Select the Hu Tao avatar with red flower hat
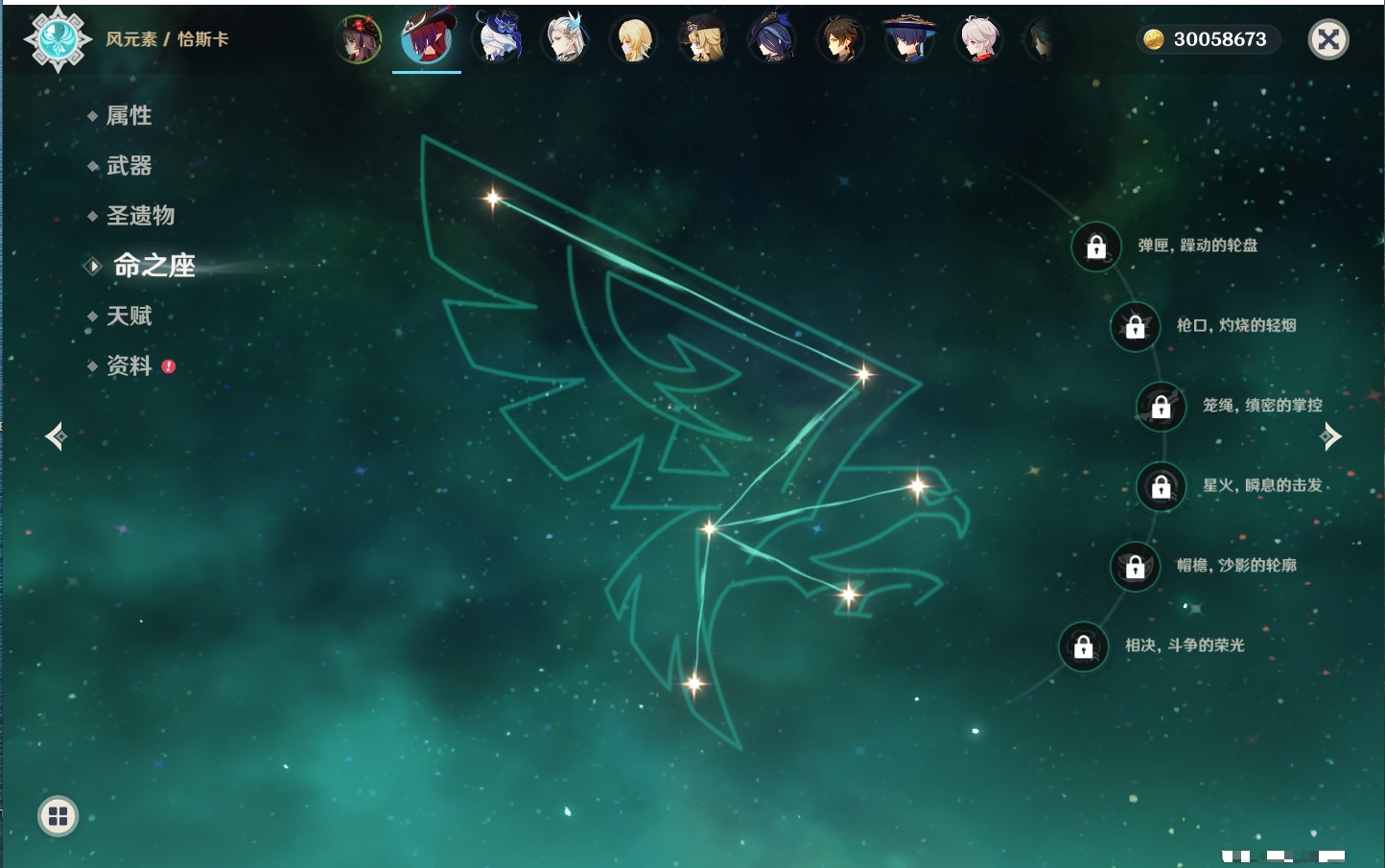The width and height of the screenshot is (1385, 868). 359,39
